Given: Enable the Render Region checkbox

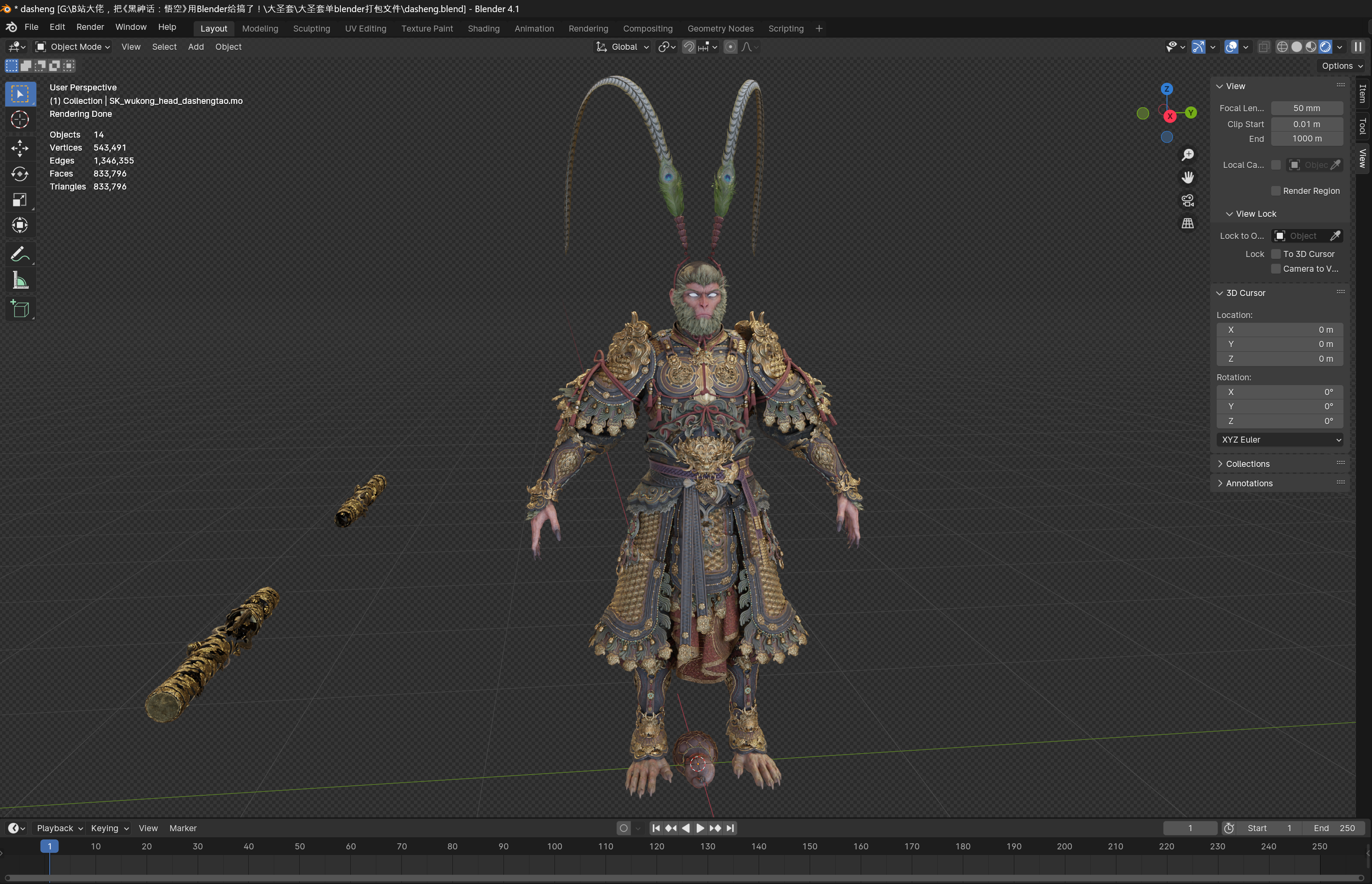Looking at the screenshot, I should pyautogui.click(x=1276, y=190).
